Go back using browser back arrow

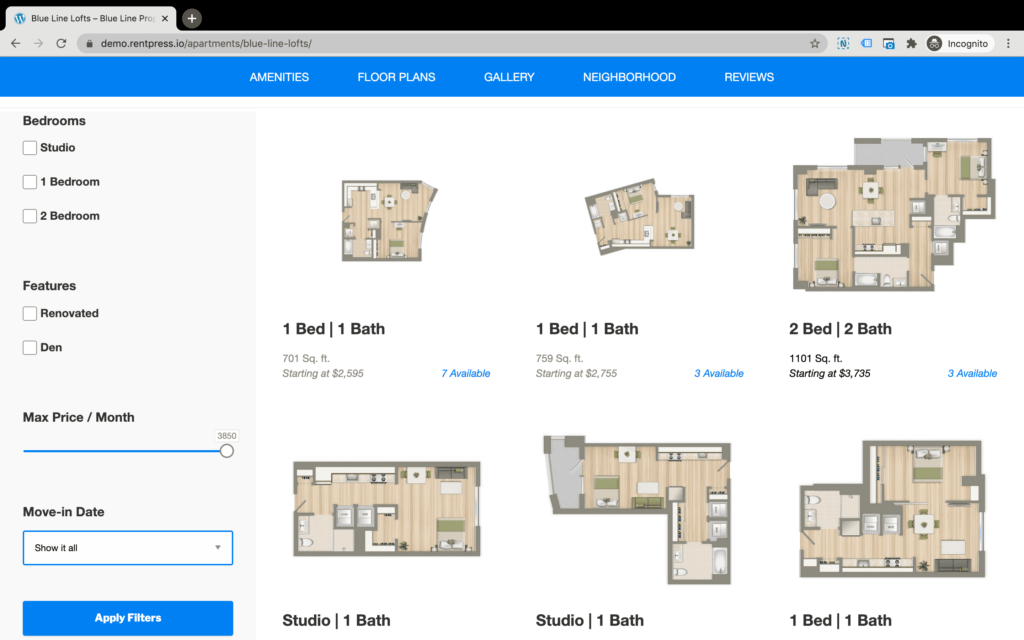click(16, 44)
